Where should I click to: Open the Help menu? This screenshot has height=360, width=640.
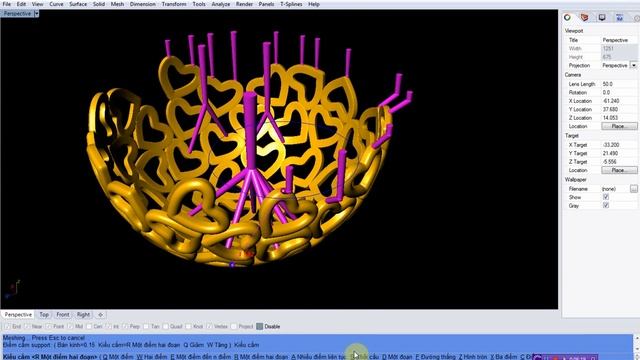point(314,4)
